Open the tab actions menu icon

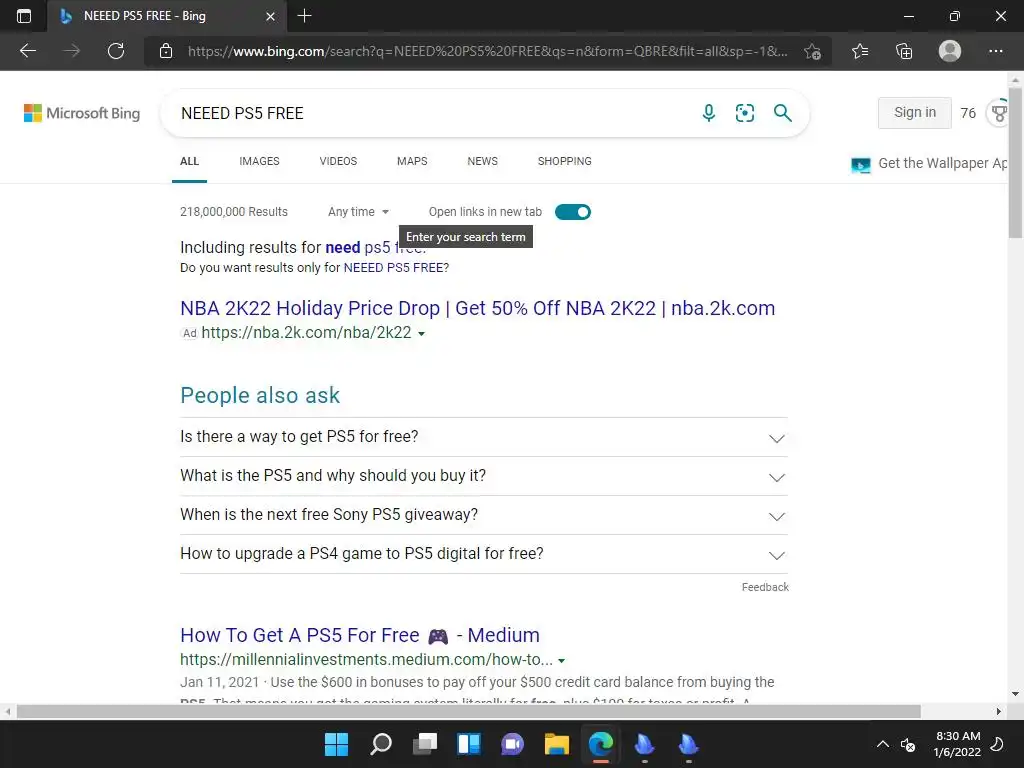point(24,16)
